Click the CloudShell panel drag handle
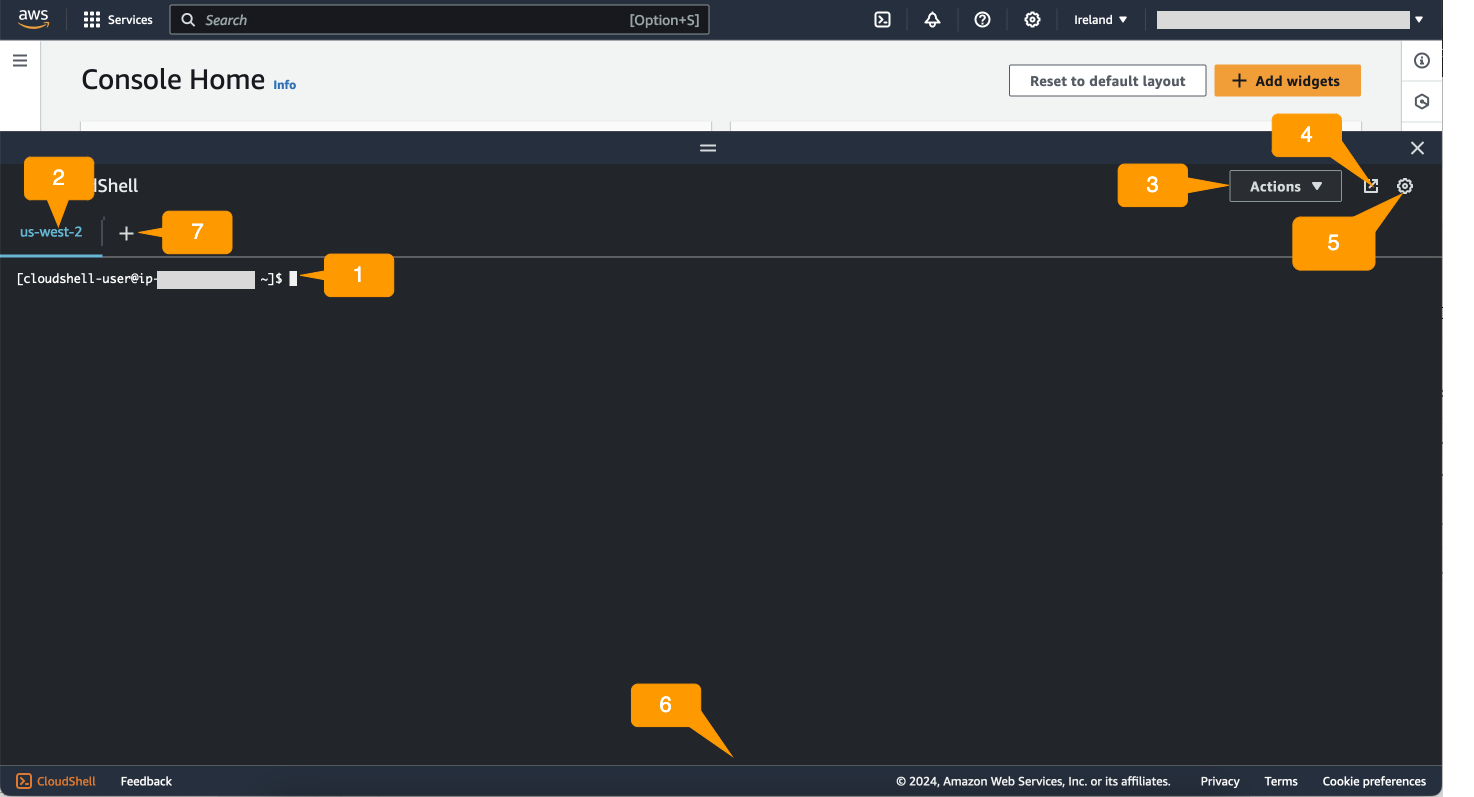Screen dimensions: 1474x797 click(708, 148)
